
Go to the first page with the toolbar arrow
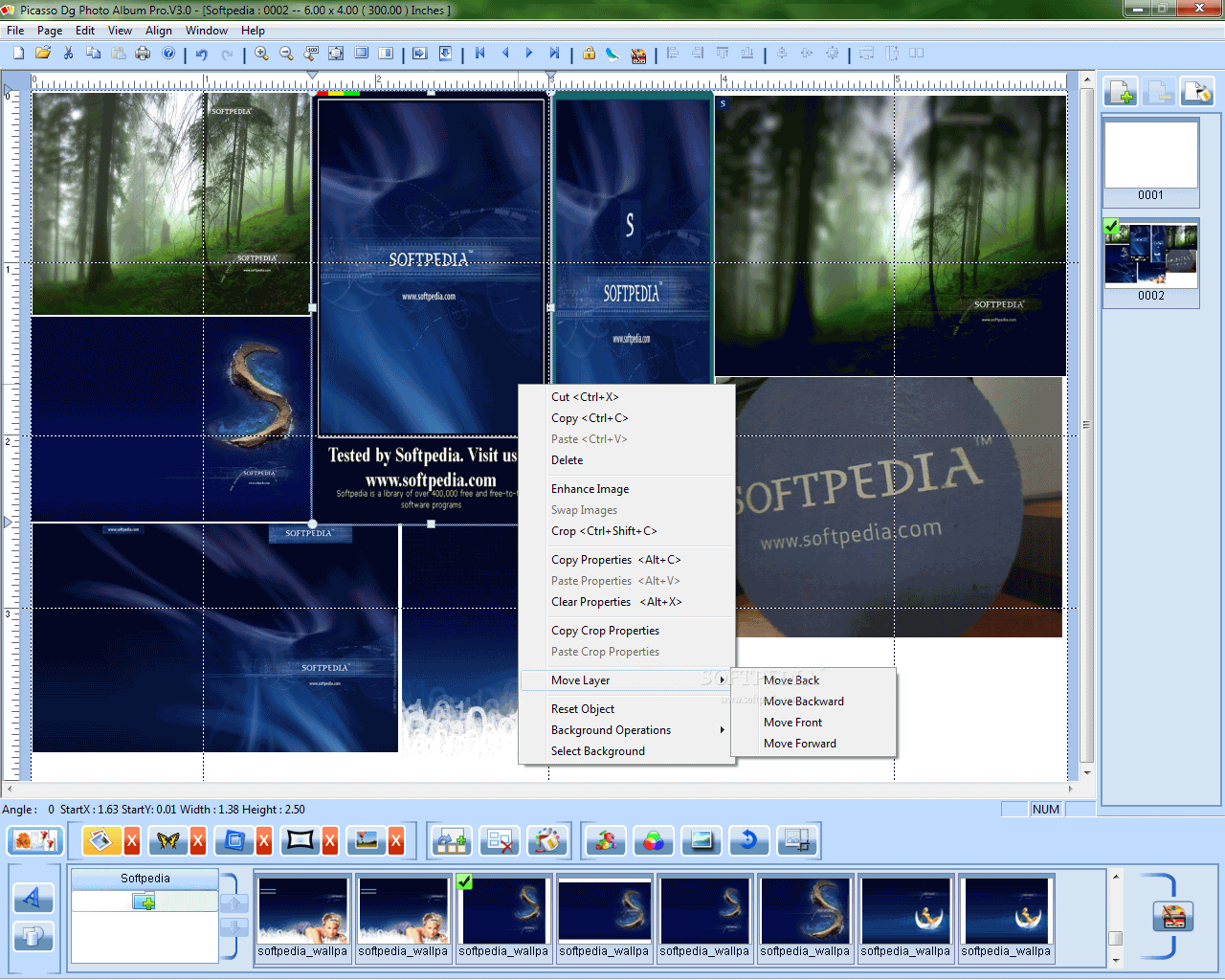pos(480,54)
